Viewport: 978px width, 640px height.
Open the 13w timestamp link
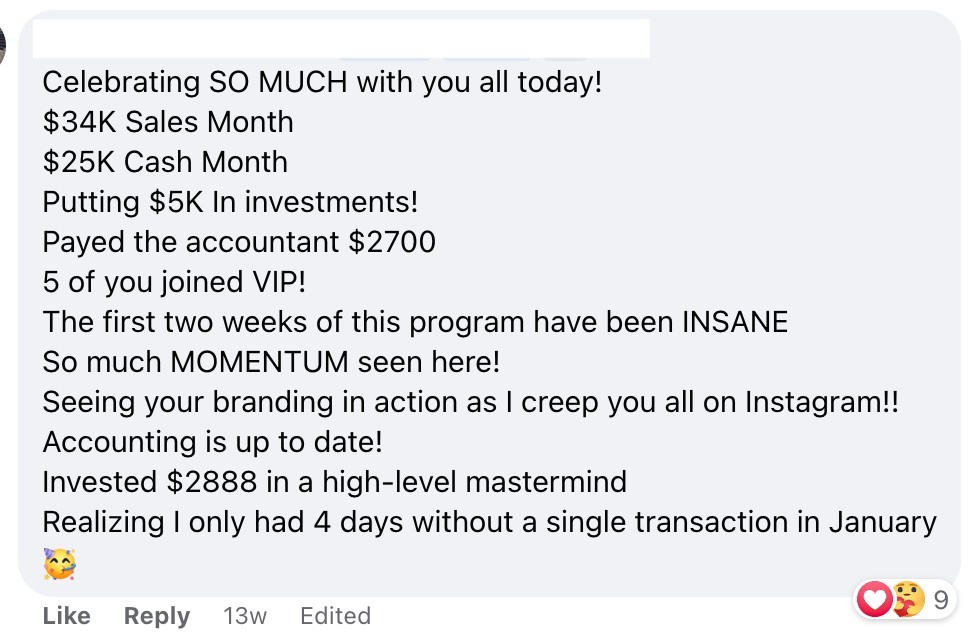pos(245,616)
